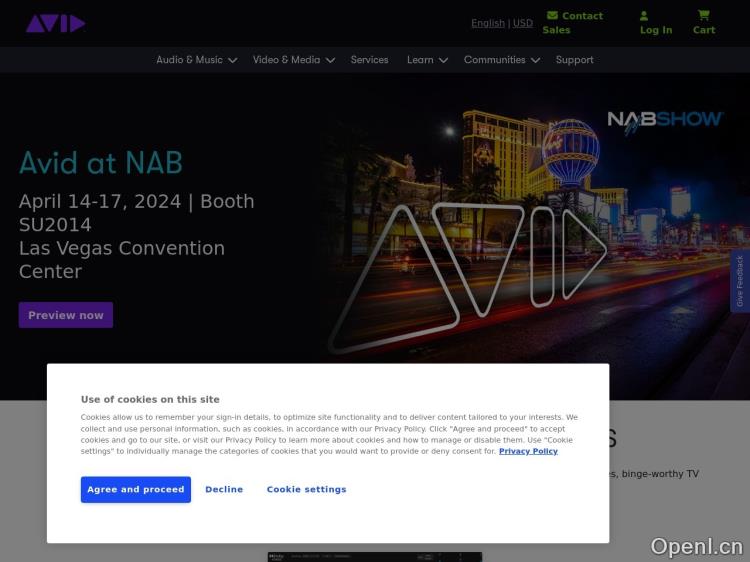Select the English language link
The image size is (750, 562).
[488, 23]
